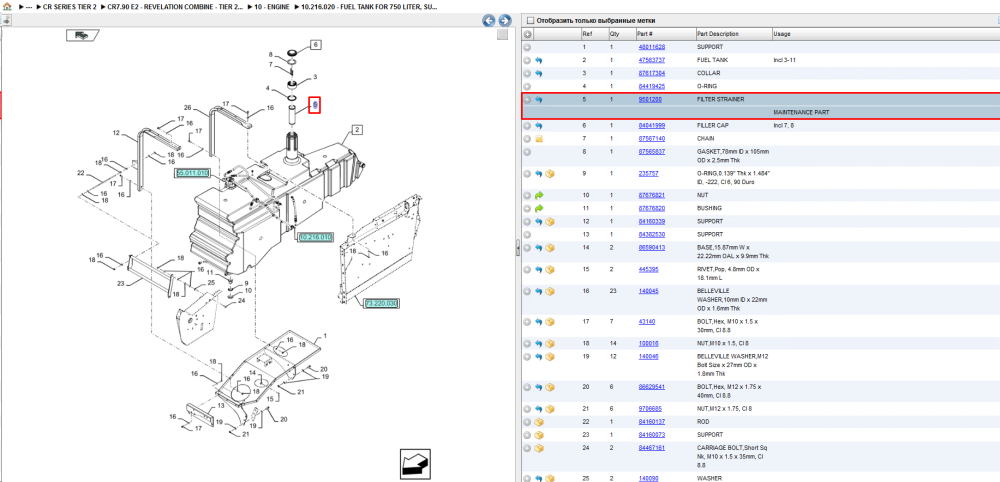Click the package icon for NUT 100016
1000x482 pixels.
coord(550,343)
